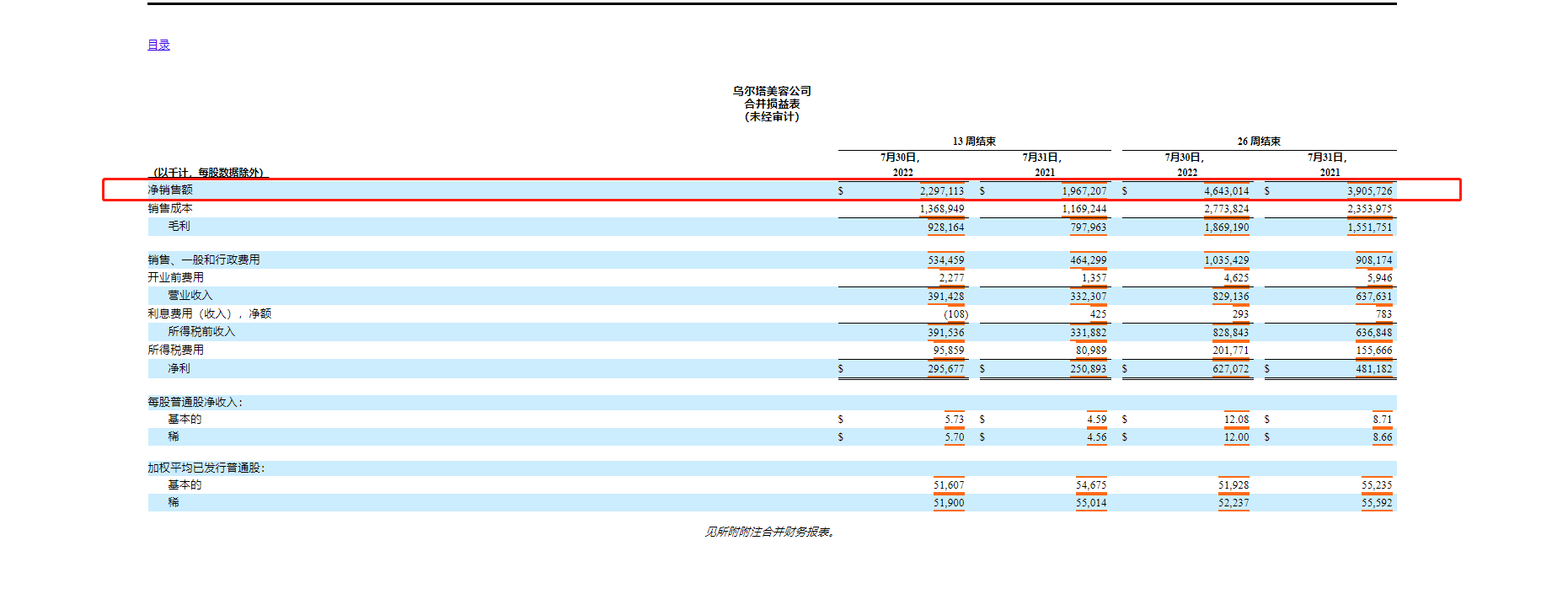Select pre-tax income value 391,536
The width and height of the screenshot is (1568, 594).
tap(946, 333)
